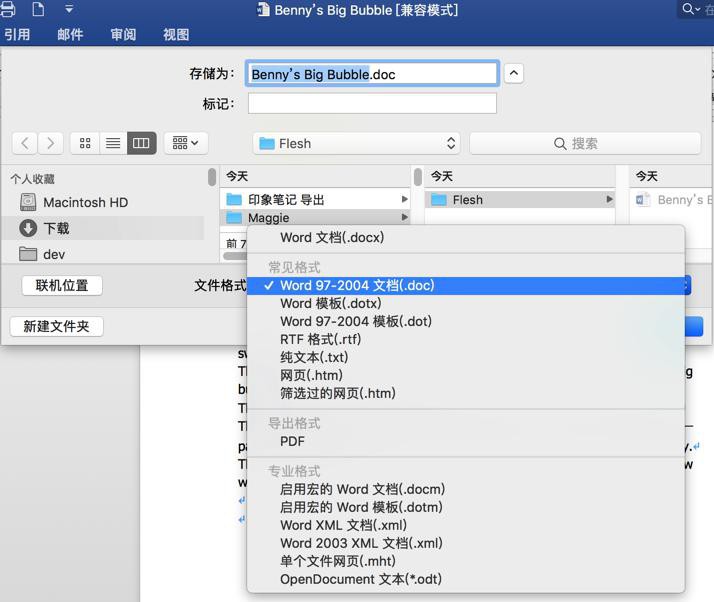Click the 存储为 filename field
This screenshot has height=602, width=714.
click(372, 74)
